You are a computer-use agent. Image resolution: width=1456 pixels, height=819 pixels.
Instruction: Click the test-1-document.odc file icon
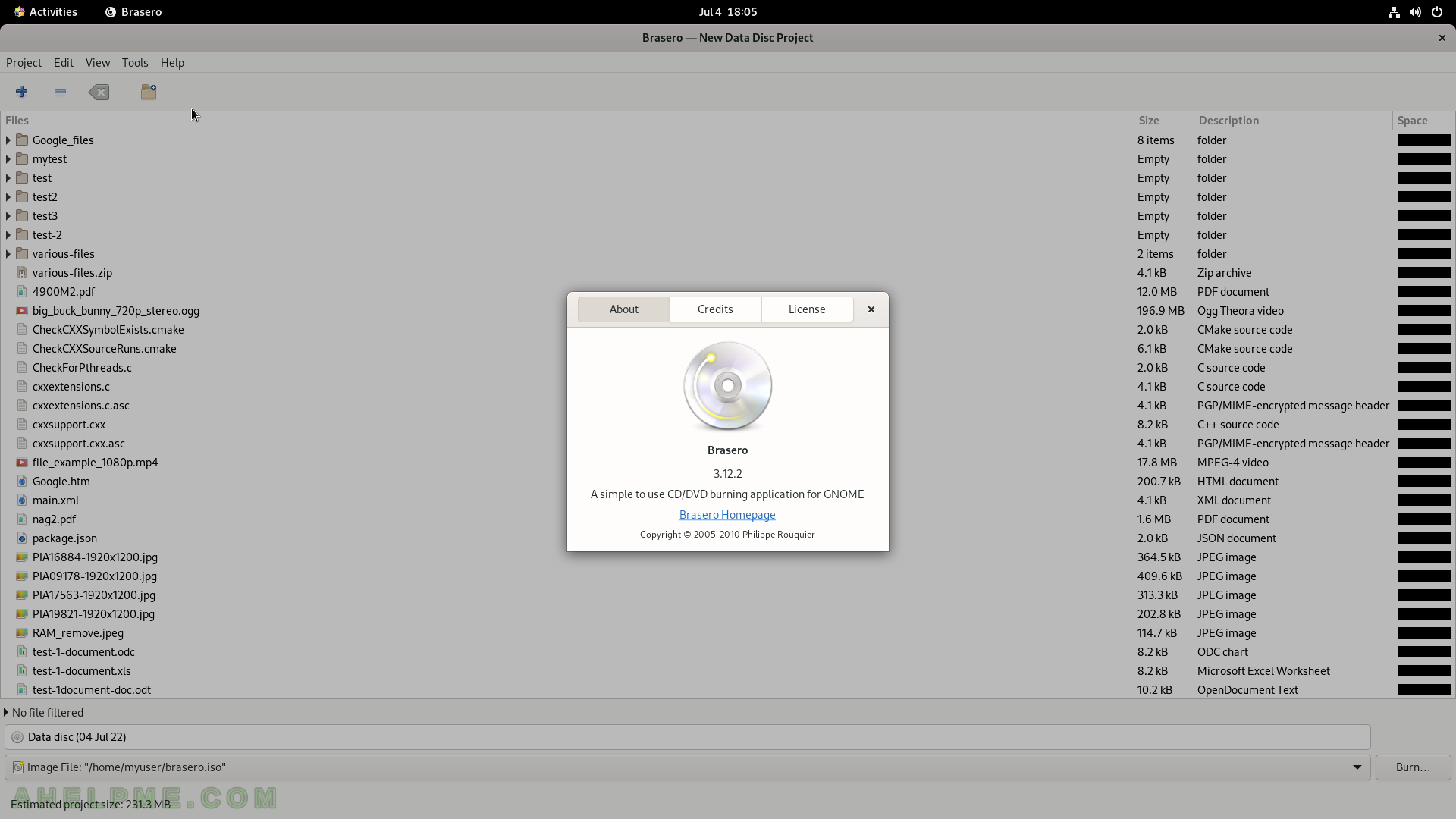[x=22, y=651]
